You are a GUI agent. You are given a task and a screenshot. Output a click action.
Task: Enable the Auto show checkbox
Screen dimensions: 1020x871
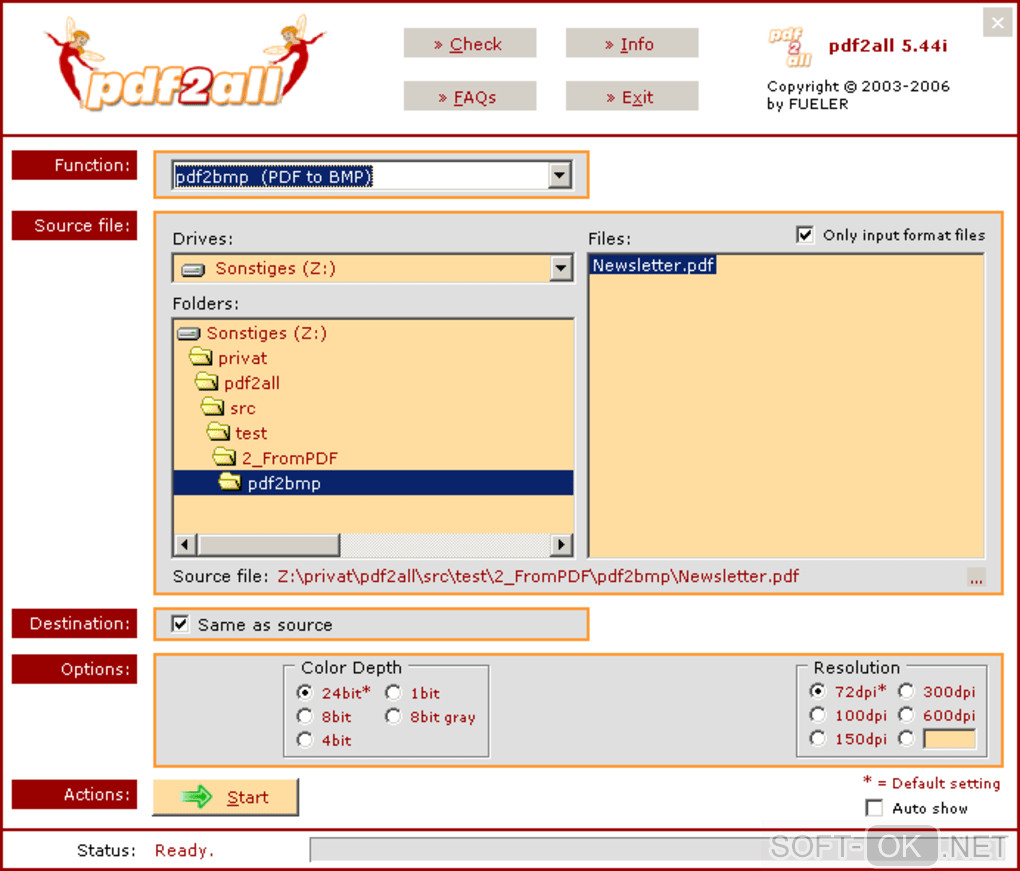(x=874, y=808)
